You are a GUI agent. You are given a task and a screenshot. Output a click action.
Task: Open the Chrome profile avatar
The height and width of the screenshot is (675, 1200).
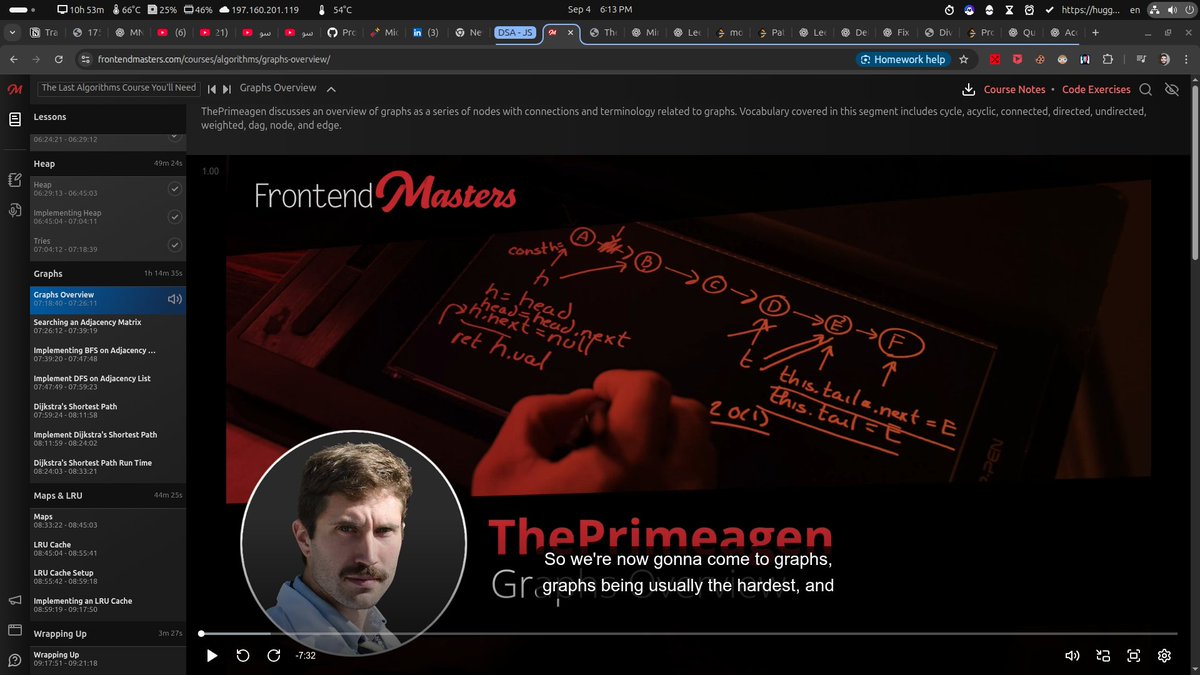coord(1164,59)
